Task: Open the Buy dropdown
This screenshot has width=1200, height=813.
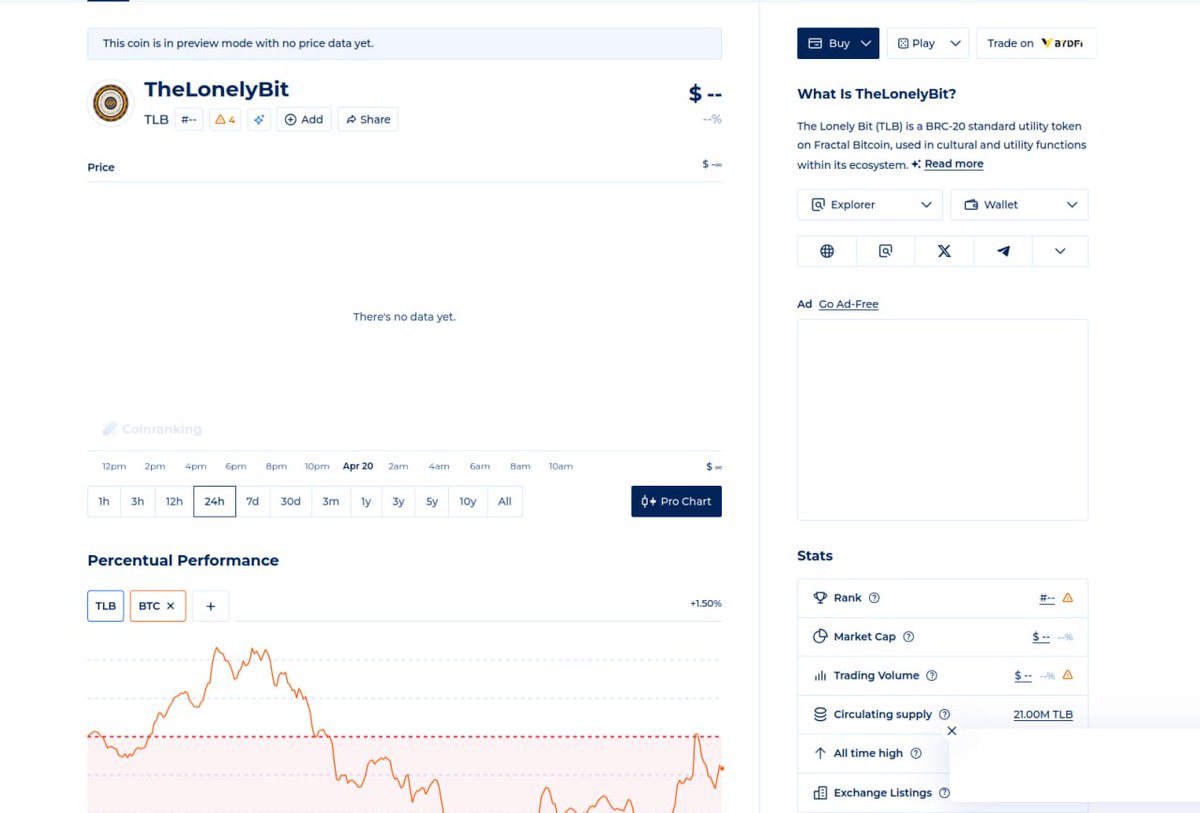Action: click(838, 43)
